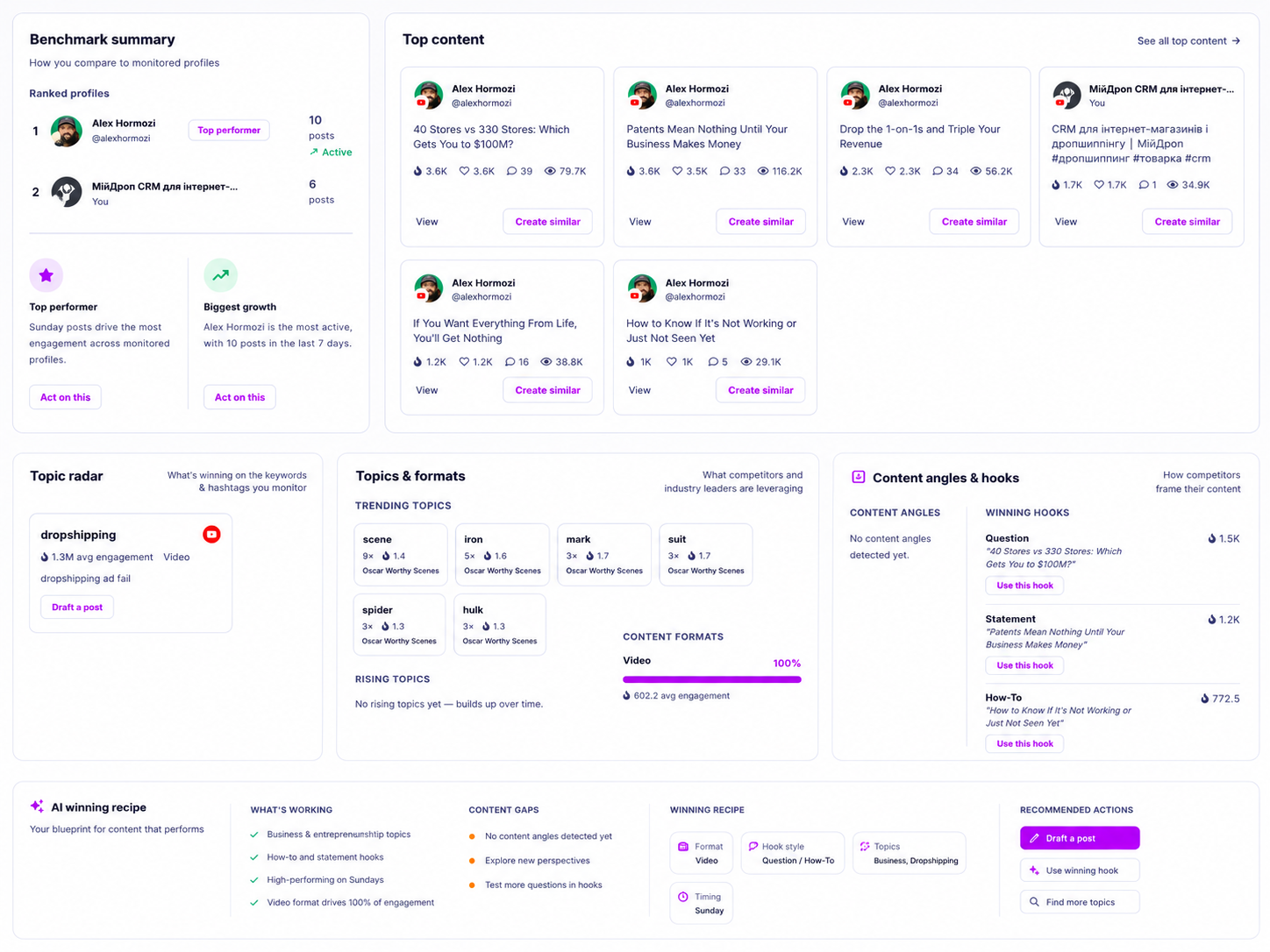The height and width of the screenshot is (952, 1270).
Task: Click МійДроп CRM avatar in ranked profiles
Action: pyautogui.click(x=67, y=192)
